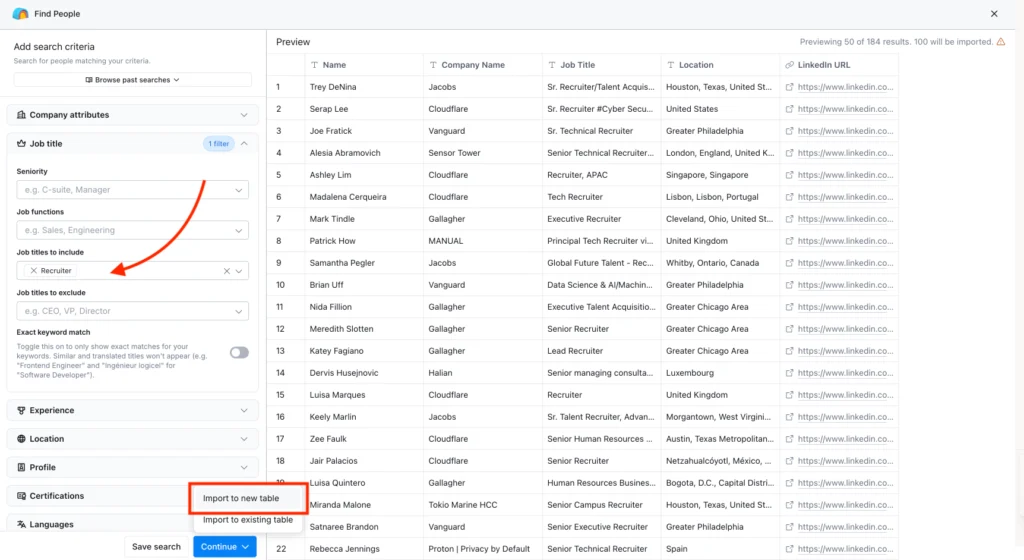1024x560 pixels.
Task: Expand the Experience section
Action: click(x=132, y=410)
